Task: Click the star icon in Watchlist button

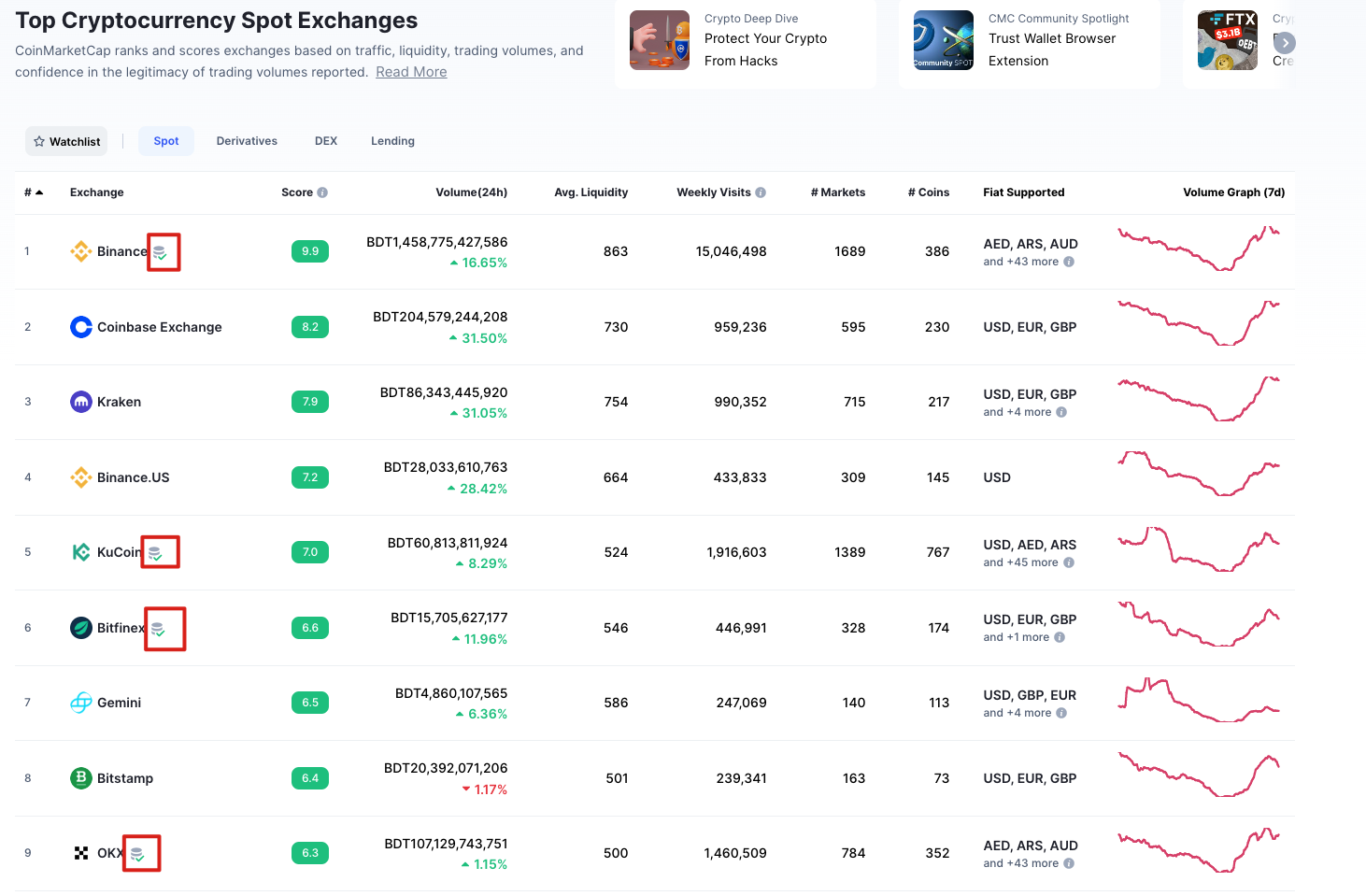Action: pos(39,142)
